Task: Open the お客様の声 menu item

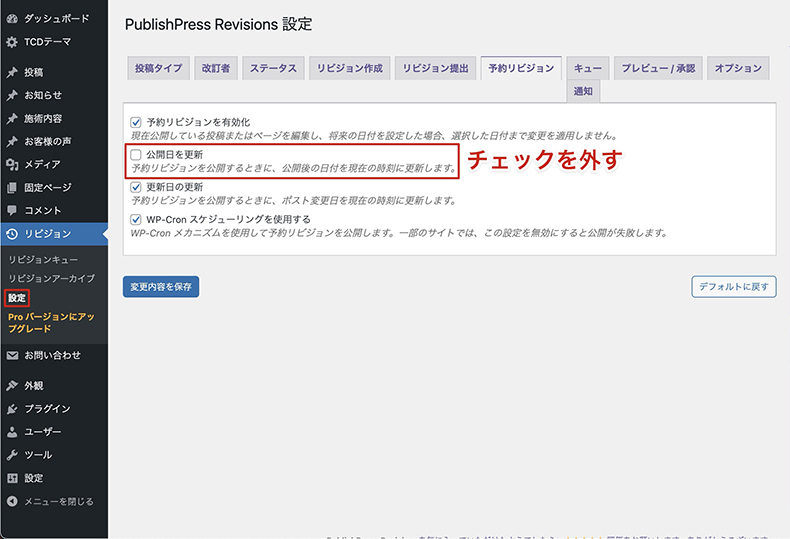Action: [54, 142]
